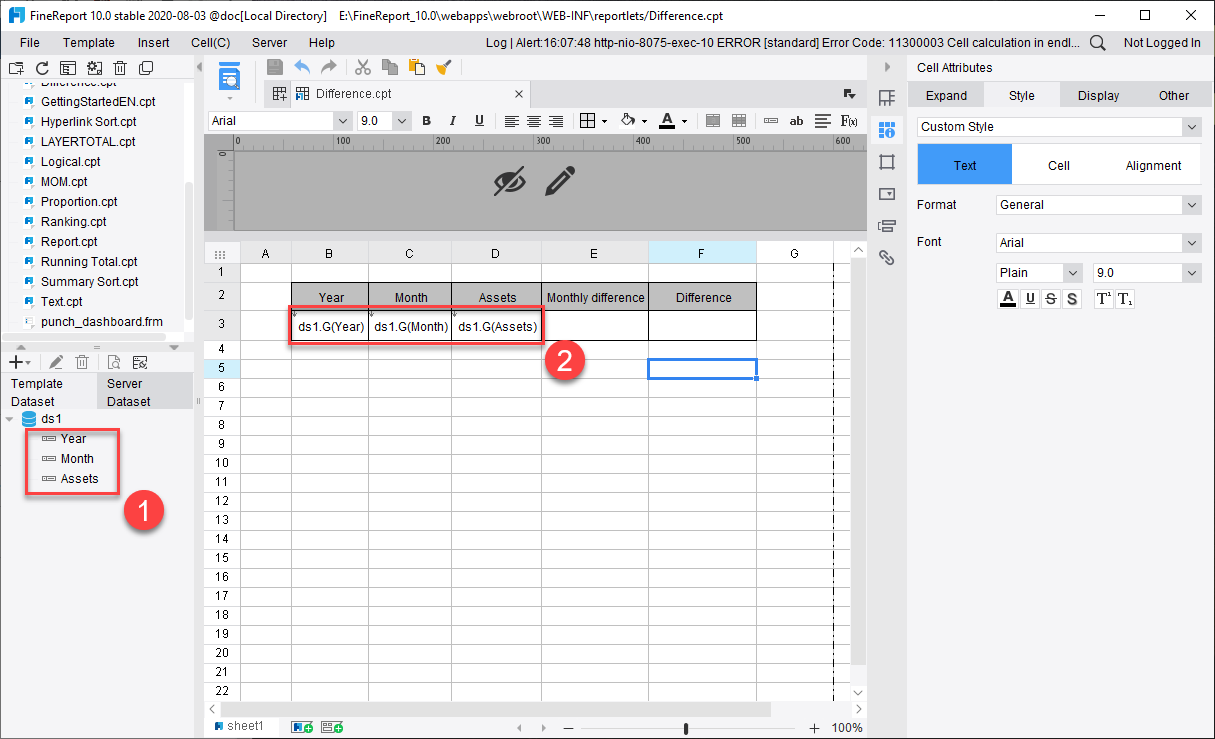Collapse the ds1 dataset tree node
1215x739 pixels.
point(10,418)
